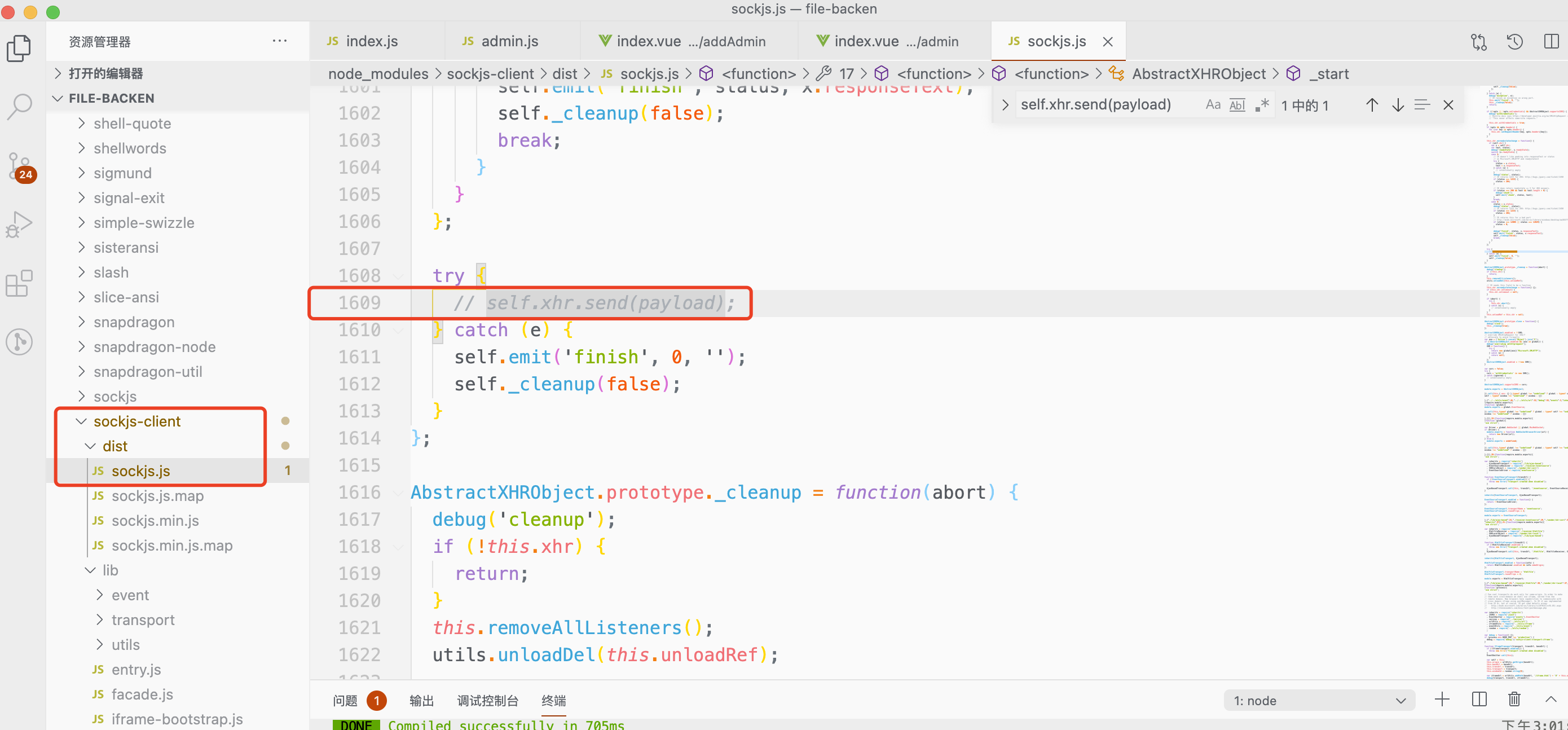Go to next match arrow in find widget
The image size is (1568, 730).
(1398, 105)
